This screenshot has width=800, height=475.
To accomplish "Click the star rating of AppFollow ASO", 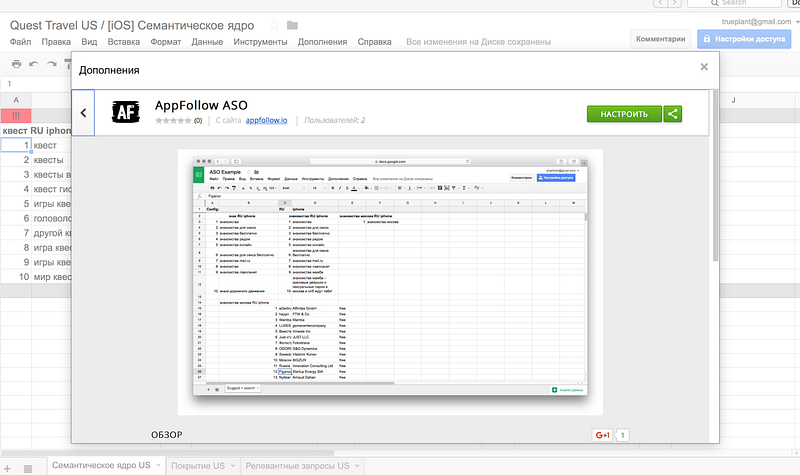I will 173,120.
